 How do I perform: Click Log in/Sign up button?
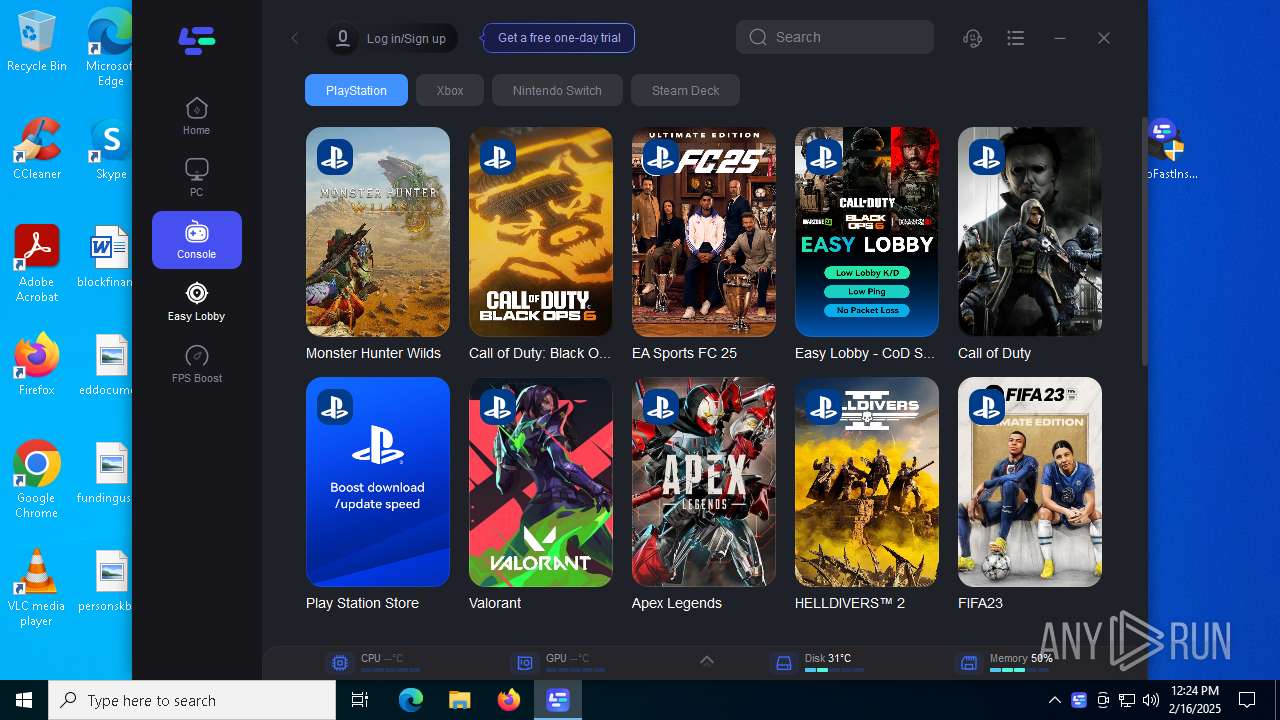click(x=392, y=38)
